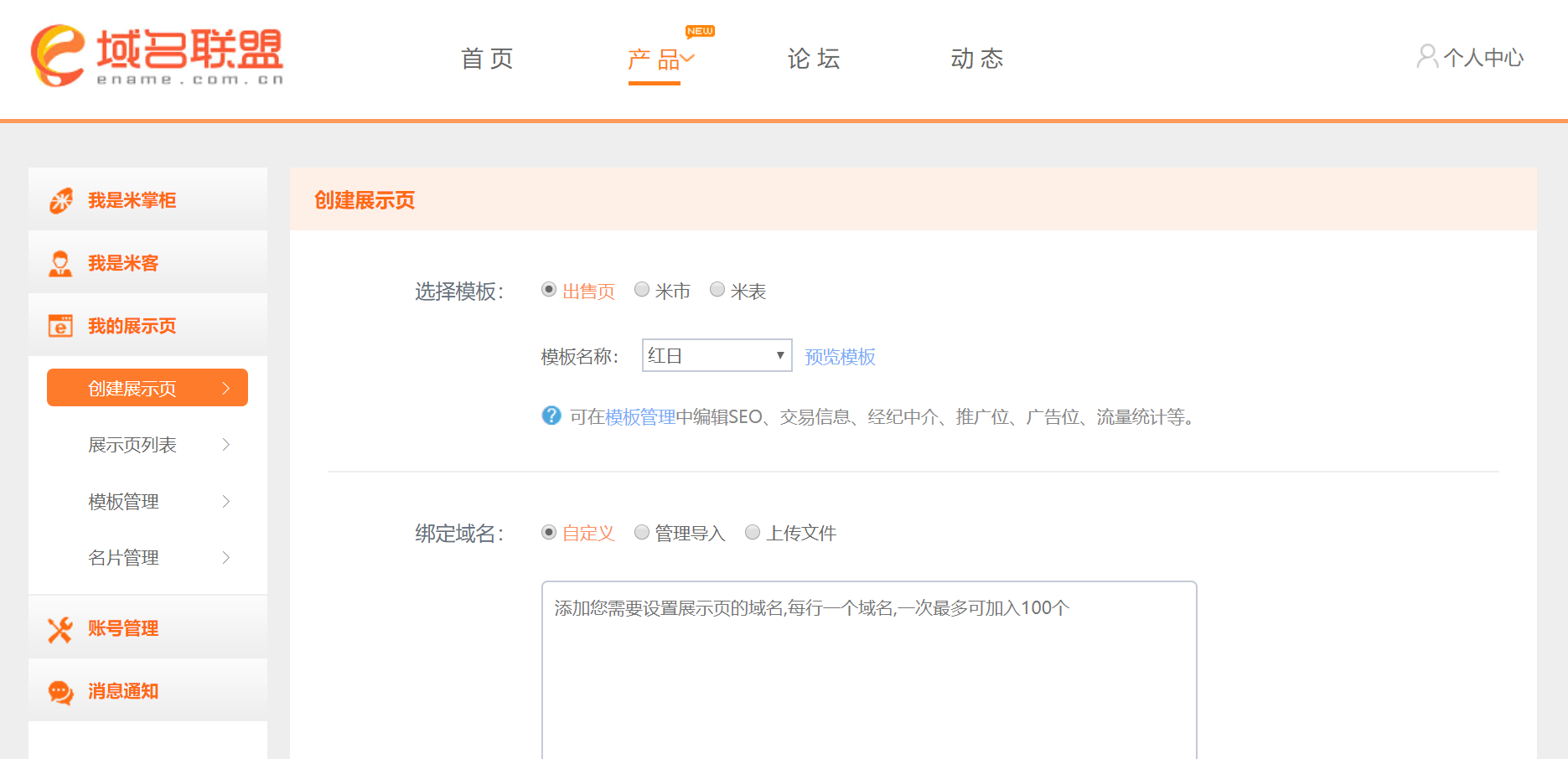The image size is (1568, 759).
Task: Click the ename.com.cn logo
Action: tap(155, 56)
